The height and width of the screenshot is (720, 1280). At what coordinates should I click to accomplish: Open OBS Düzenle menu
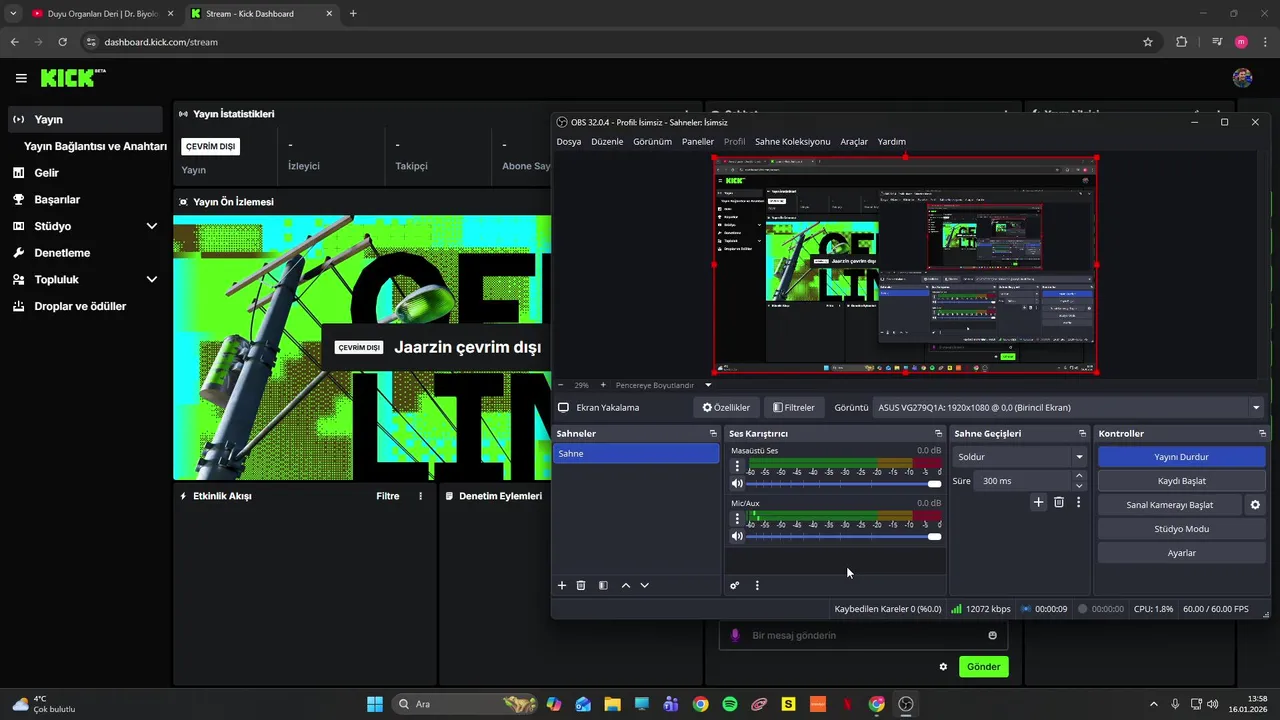pos(607,142)
